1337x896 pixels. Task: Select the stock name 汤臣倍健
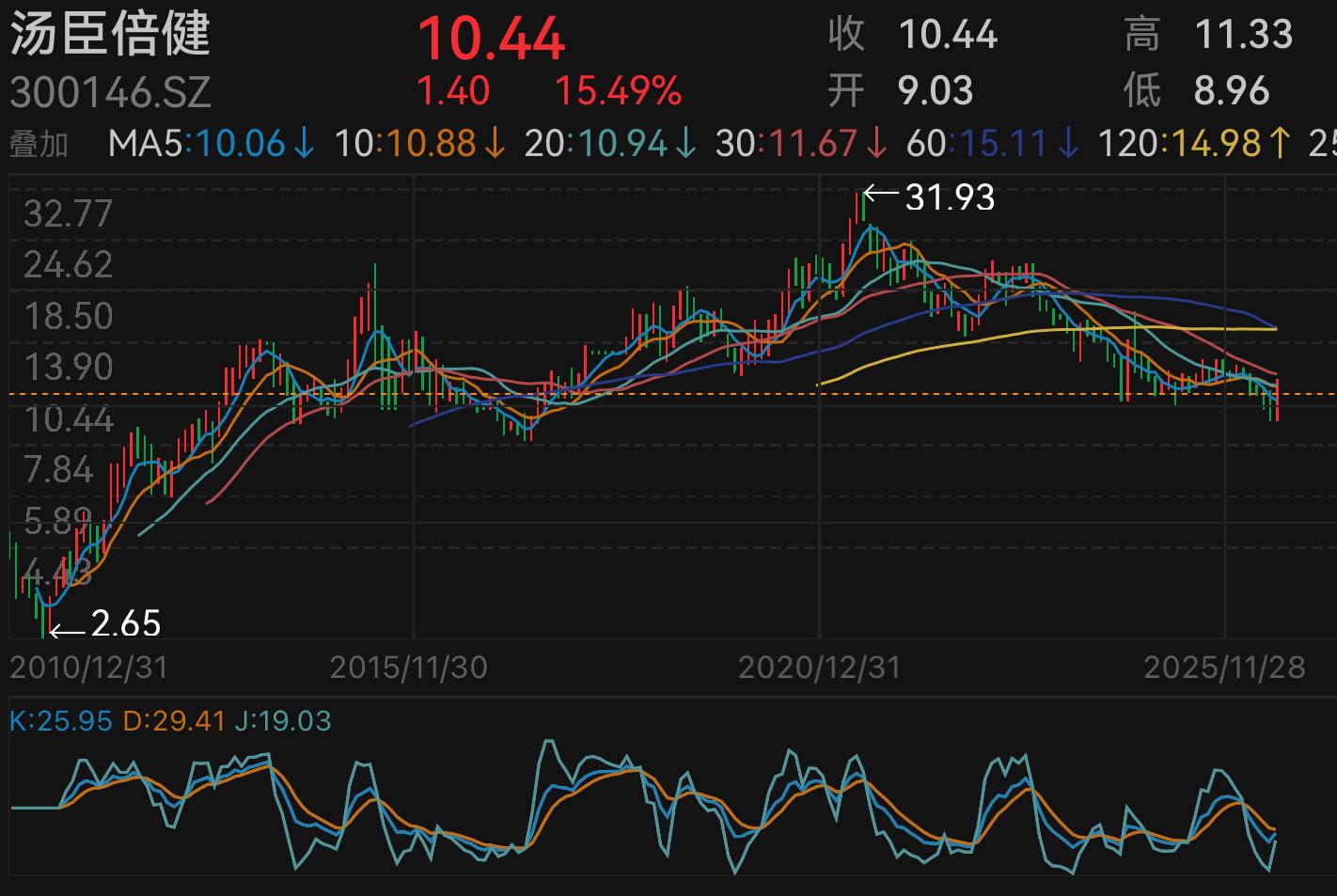pyautogui.click(x=110, y=33)
